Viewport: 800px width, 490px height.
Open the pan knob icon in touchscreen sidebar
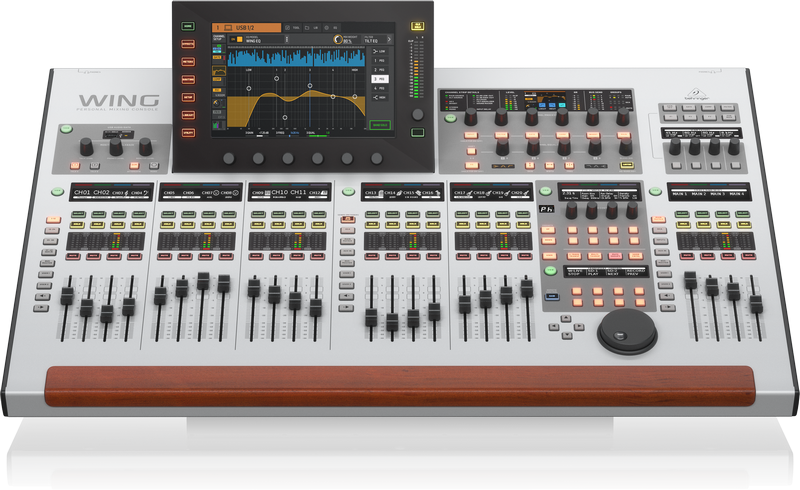(x=216, y=104)
